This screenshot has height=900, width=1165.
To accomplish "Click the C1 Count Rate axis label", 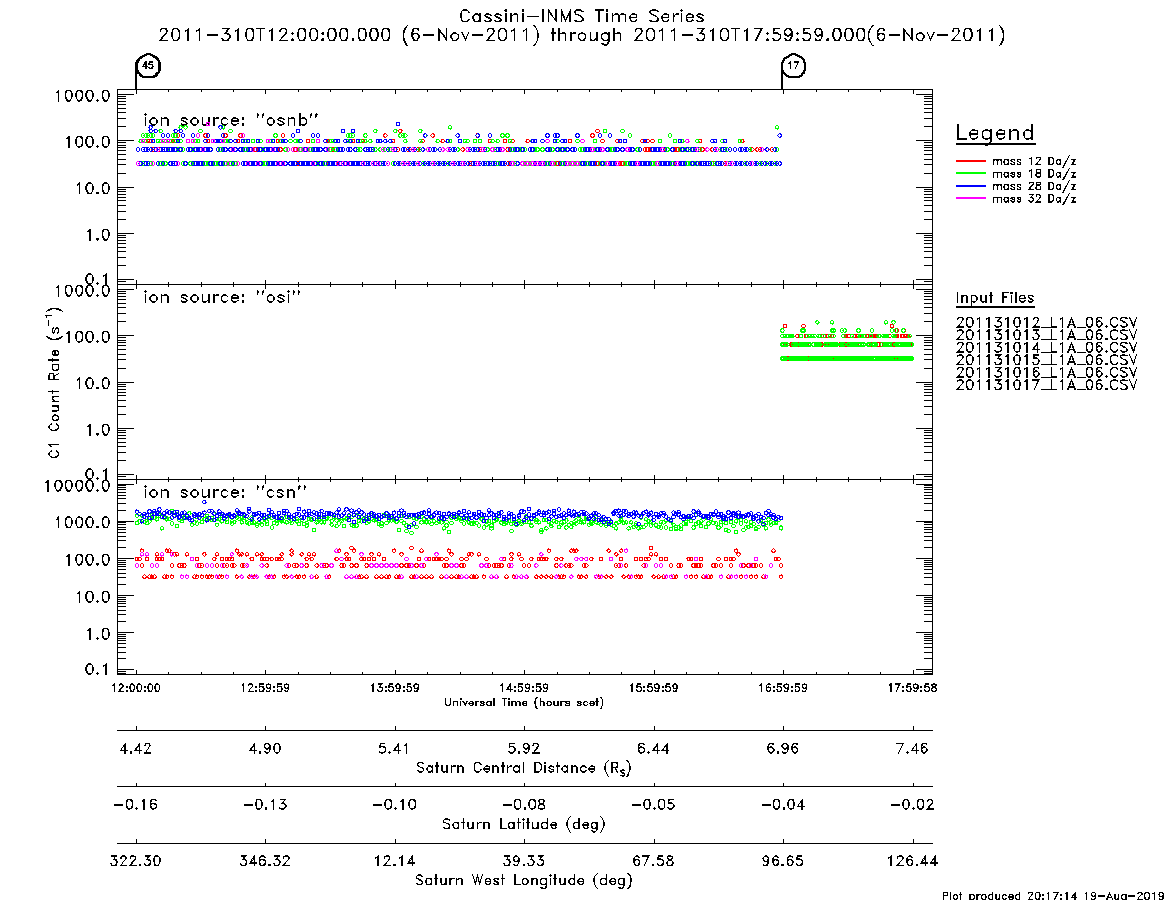I will pyautogui.click(x=54, y=381).
